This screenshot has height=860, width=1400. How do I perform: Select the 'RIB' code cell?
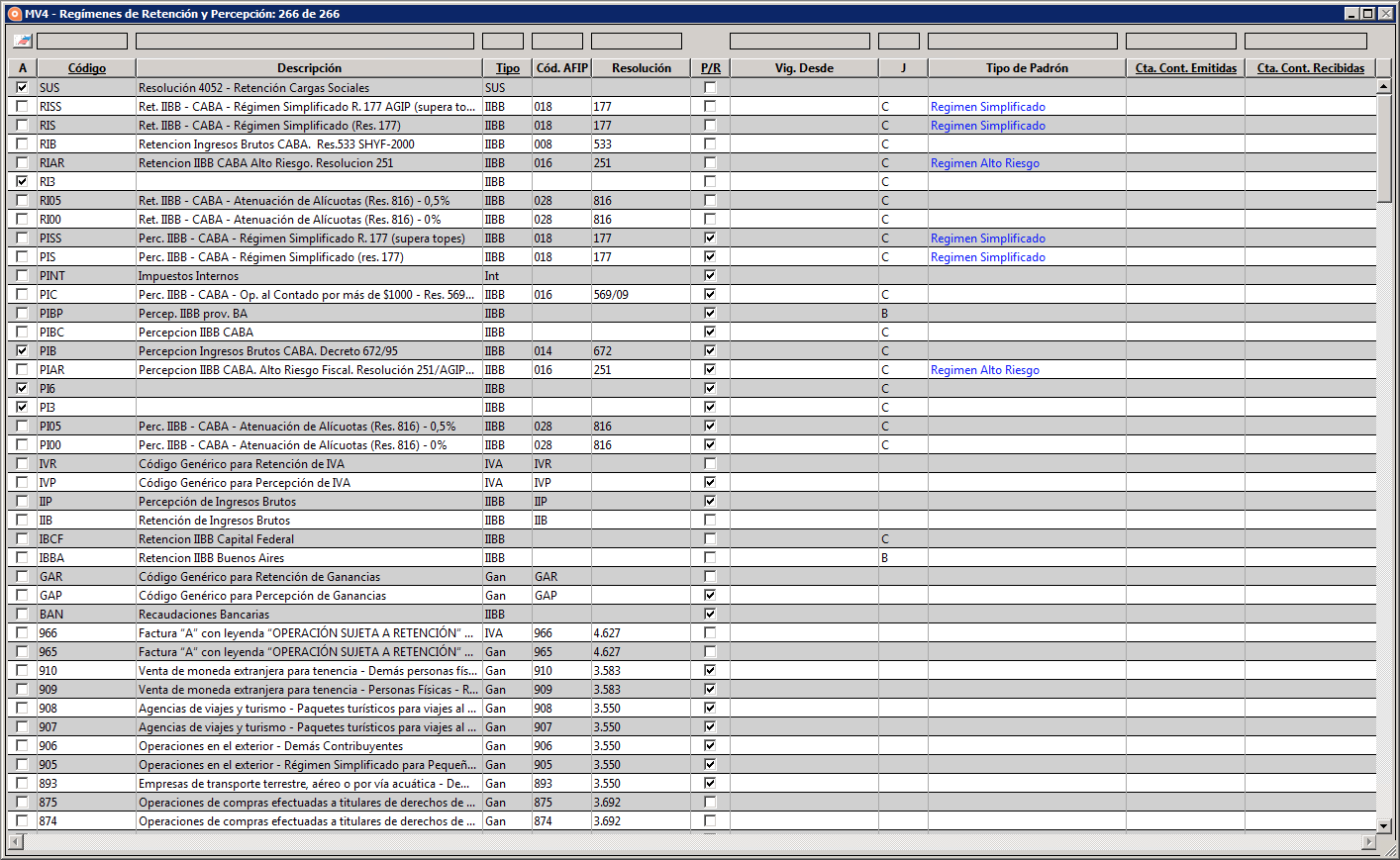pos(86,143)
